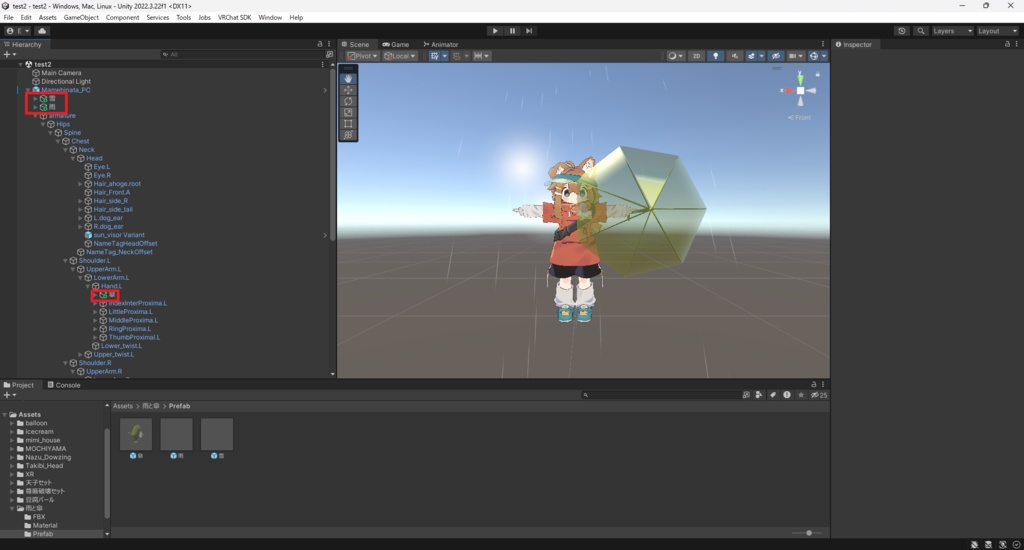Select the Move tool in Scene overlay

pyautogui.click(x=347, y=89)
